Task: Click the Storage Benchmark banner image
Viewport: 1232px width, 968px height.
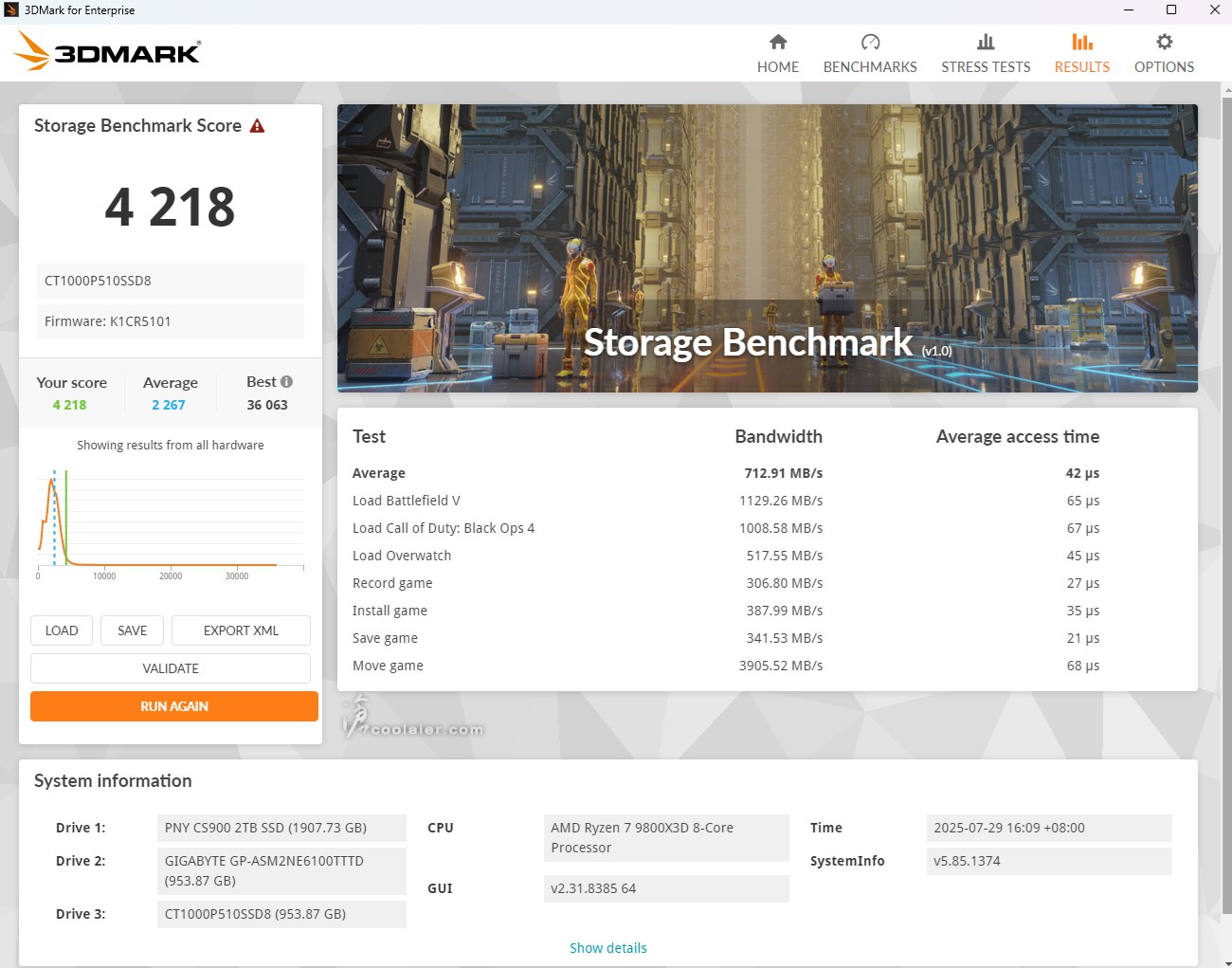Action: pyautogui.click(x=768, y=248)
